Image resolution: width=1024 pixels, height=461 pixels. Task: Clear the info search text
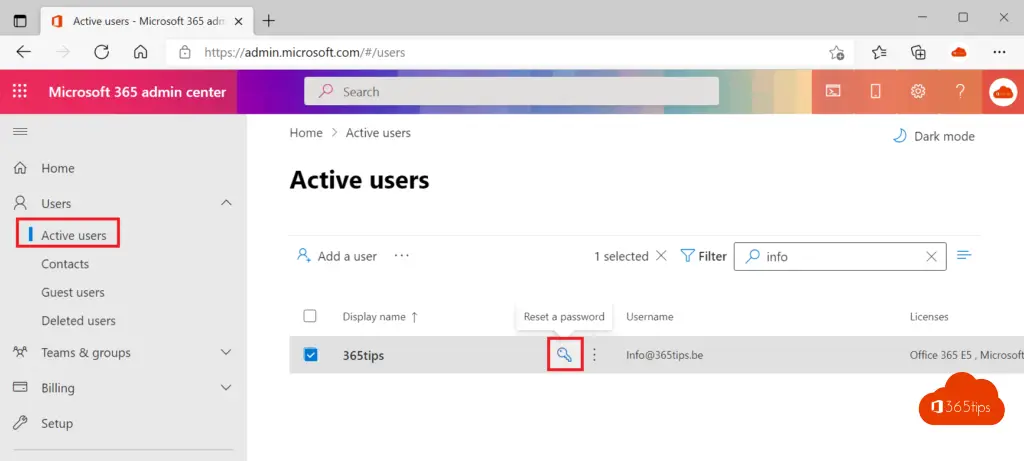tap(931, 257)
